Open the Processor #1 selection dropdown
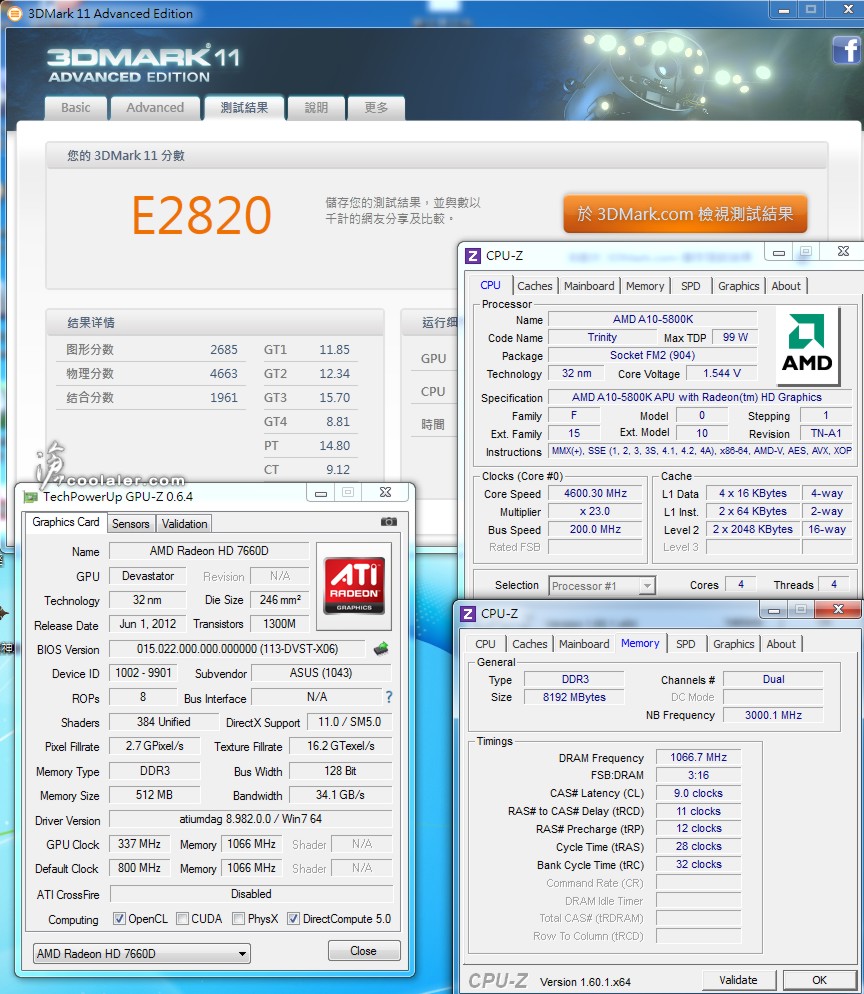 [602, 586]
